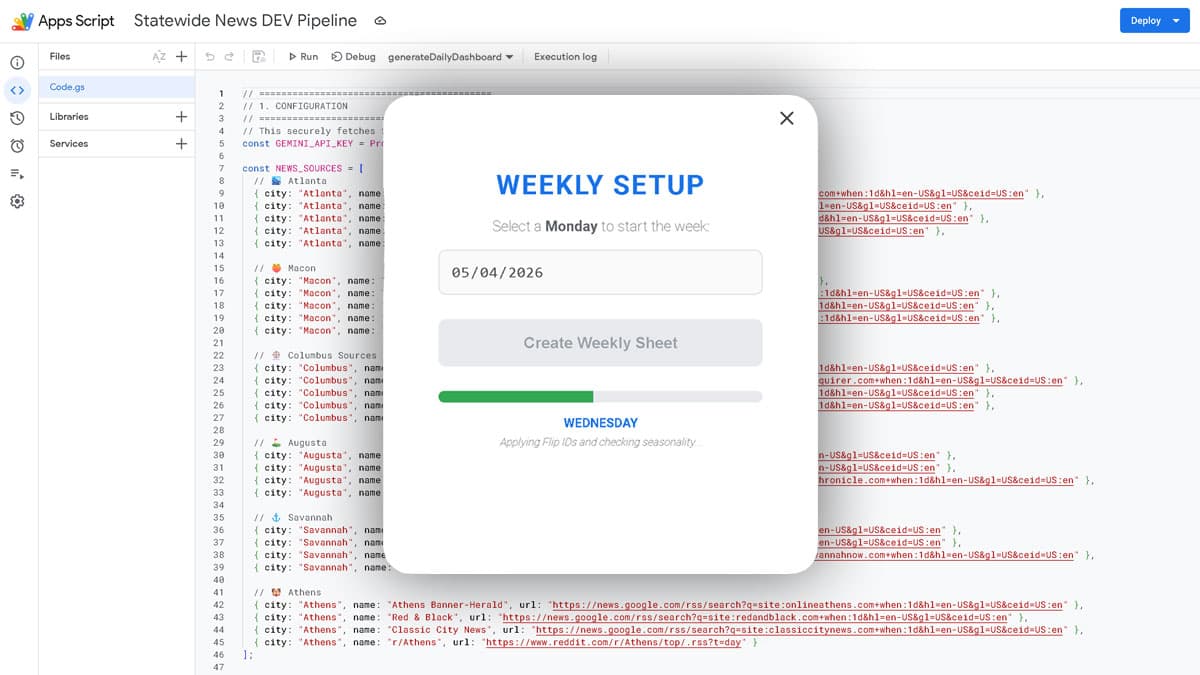Click line number 47 in gutter
Screen dimensions: 1200x675
point(220,667)
